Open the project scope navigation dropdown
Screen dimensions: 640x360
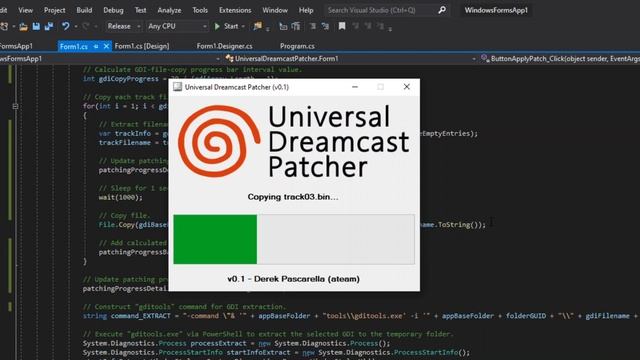(111, 59)
